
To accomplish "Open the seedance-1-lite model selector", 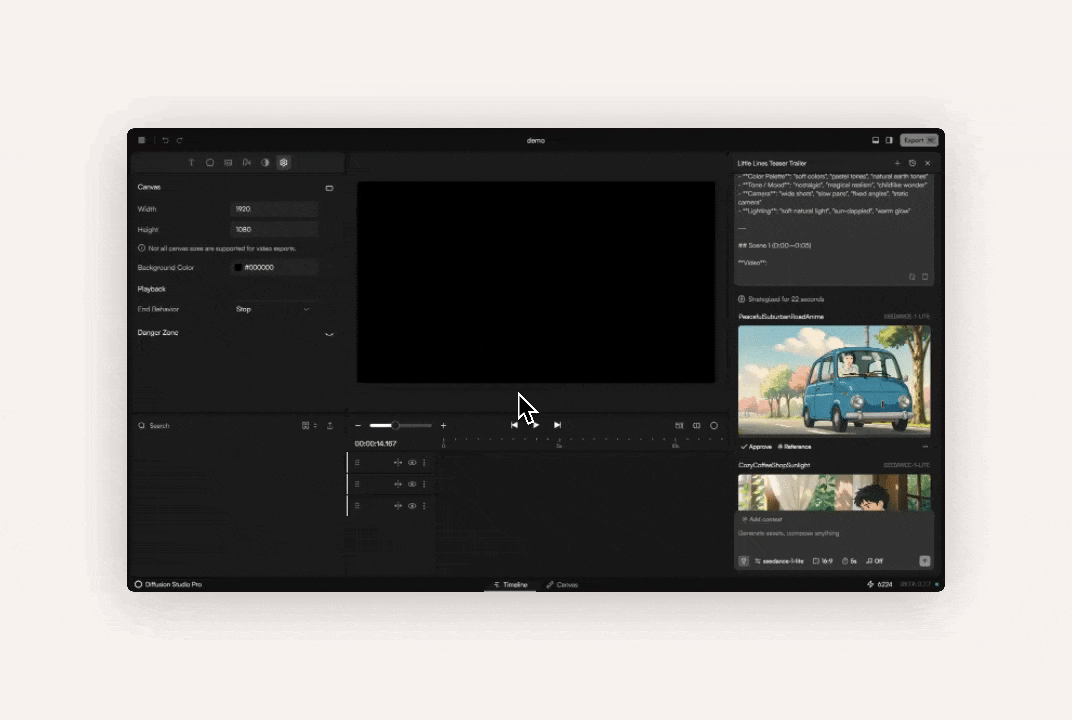I will pos(779,561).
